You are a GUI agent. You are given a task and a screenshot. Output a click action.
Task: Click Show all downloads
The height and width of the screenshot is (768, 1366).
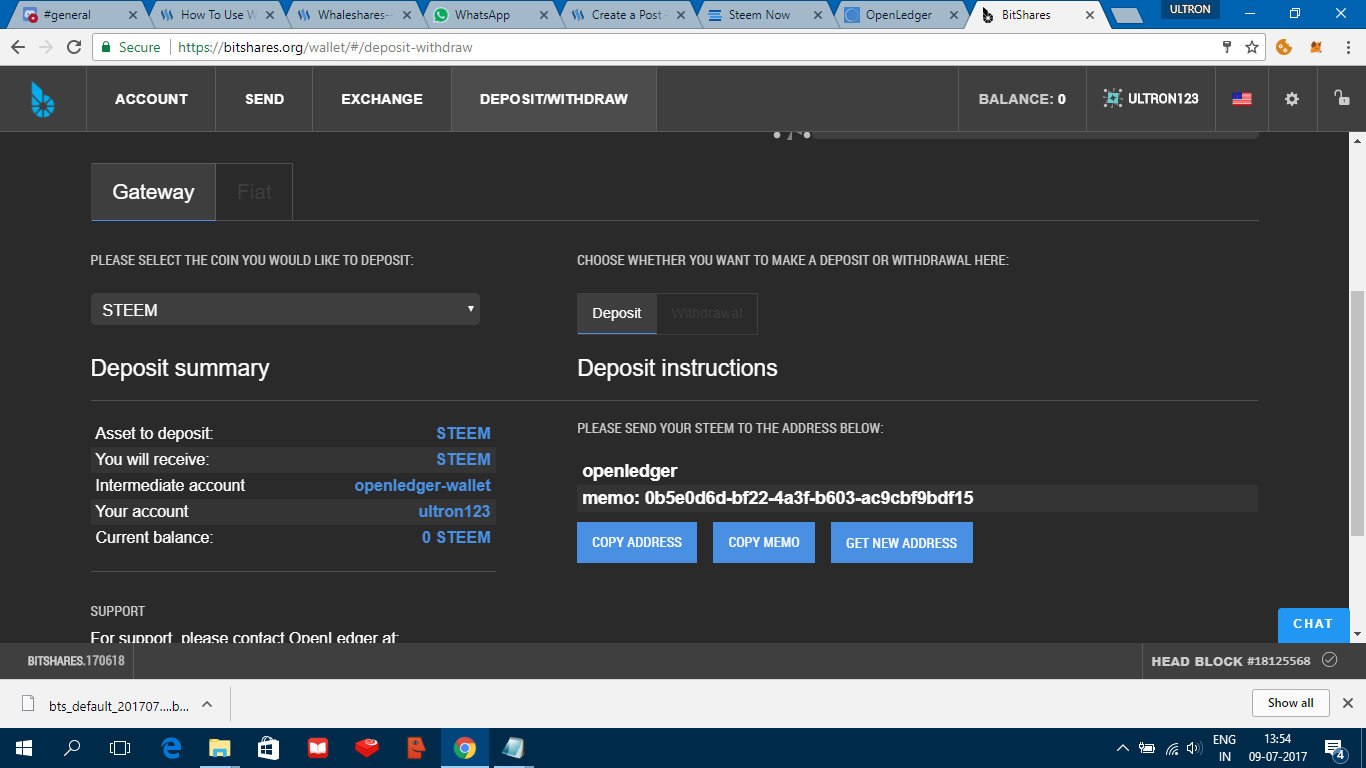[x=1290, y=703]
